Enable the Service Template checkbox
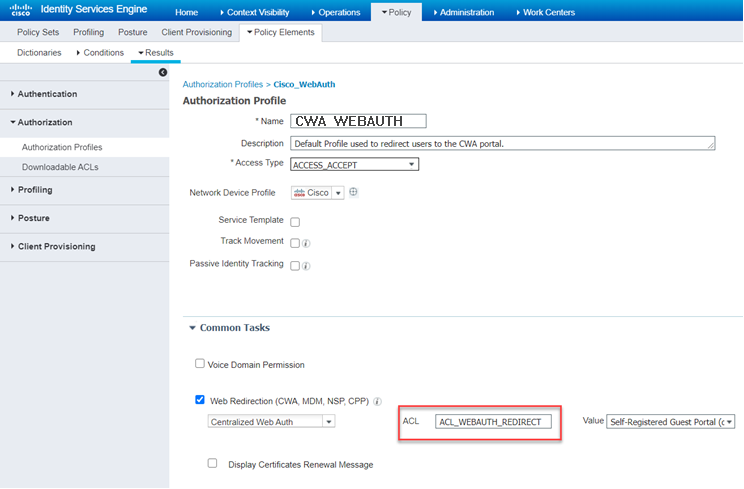This screenshot has height=489, width=744. pos(295,221)
